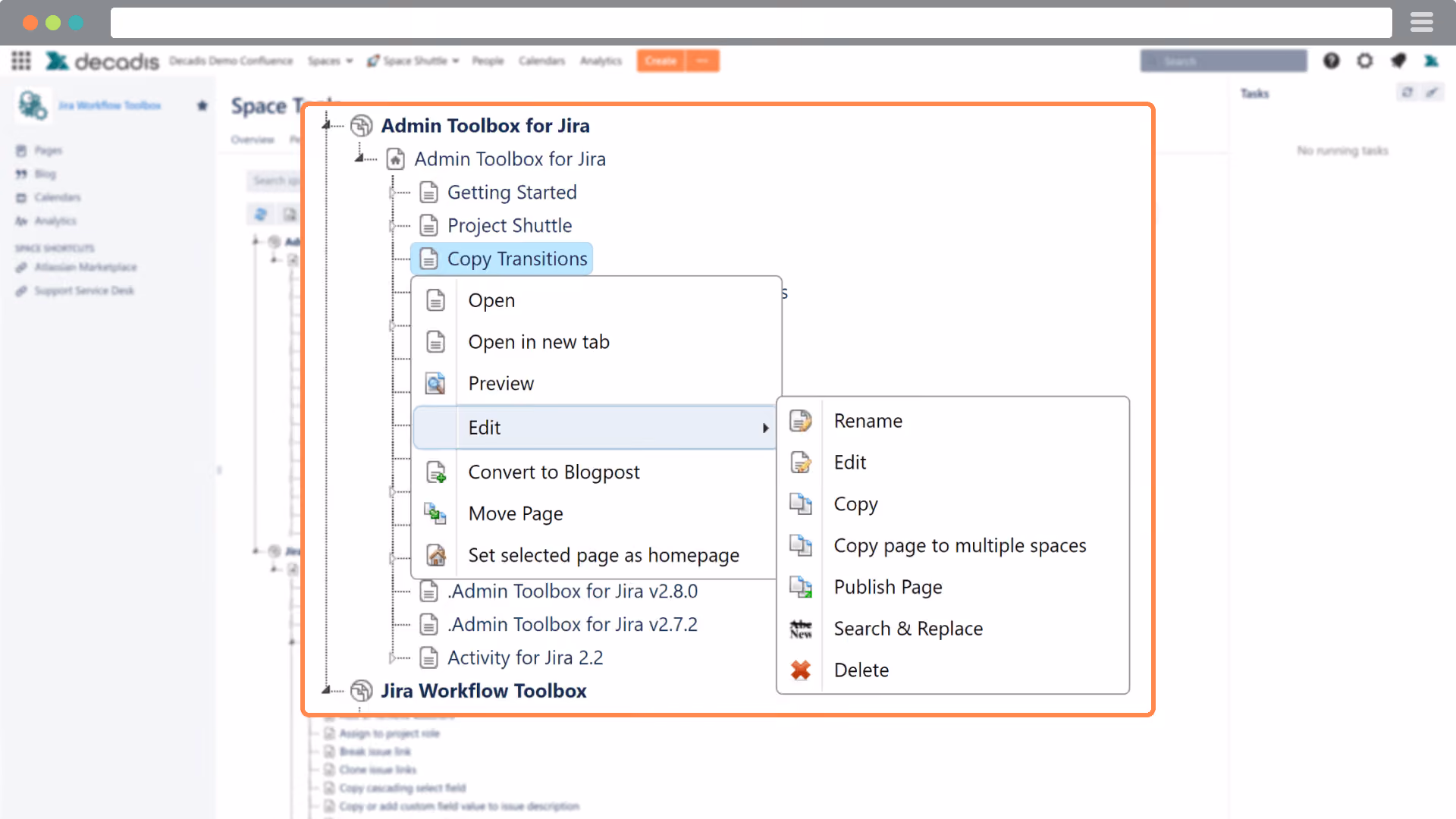
Task: Open the help question mark icon
Action: click(1332, 61)
